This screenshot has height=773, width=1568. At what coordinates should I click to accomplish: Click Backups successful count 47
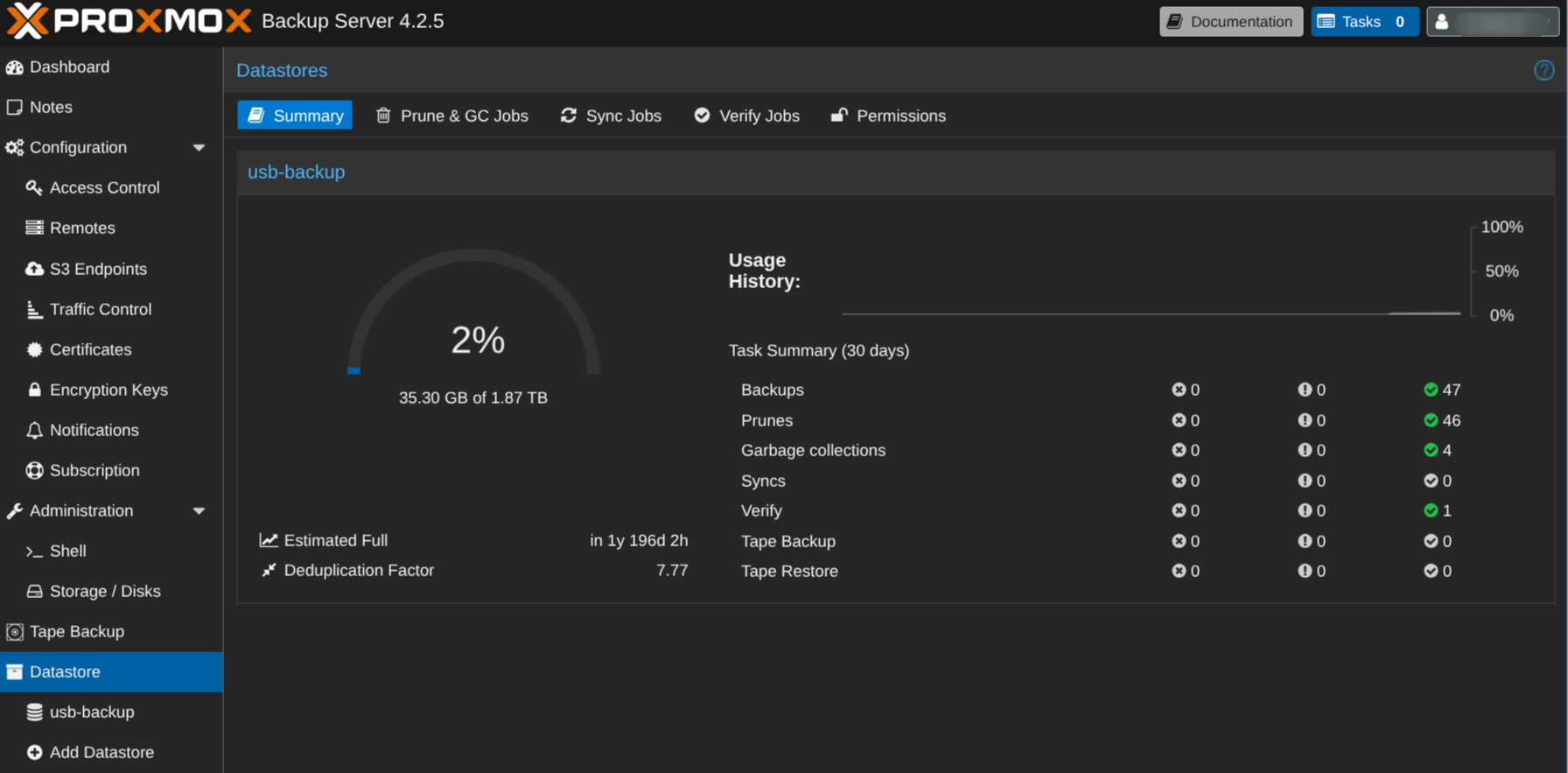1442,390
